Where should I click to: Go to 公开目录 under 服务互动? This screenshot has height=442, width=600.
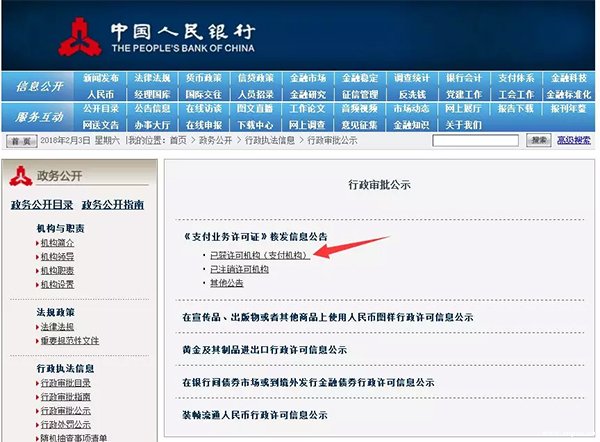pyautogui.click(x=101, y=109)
